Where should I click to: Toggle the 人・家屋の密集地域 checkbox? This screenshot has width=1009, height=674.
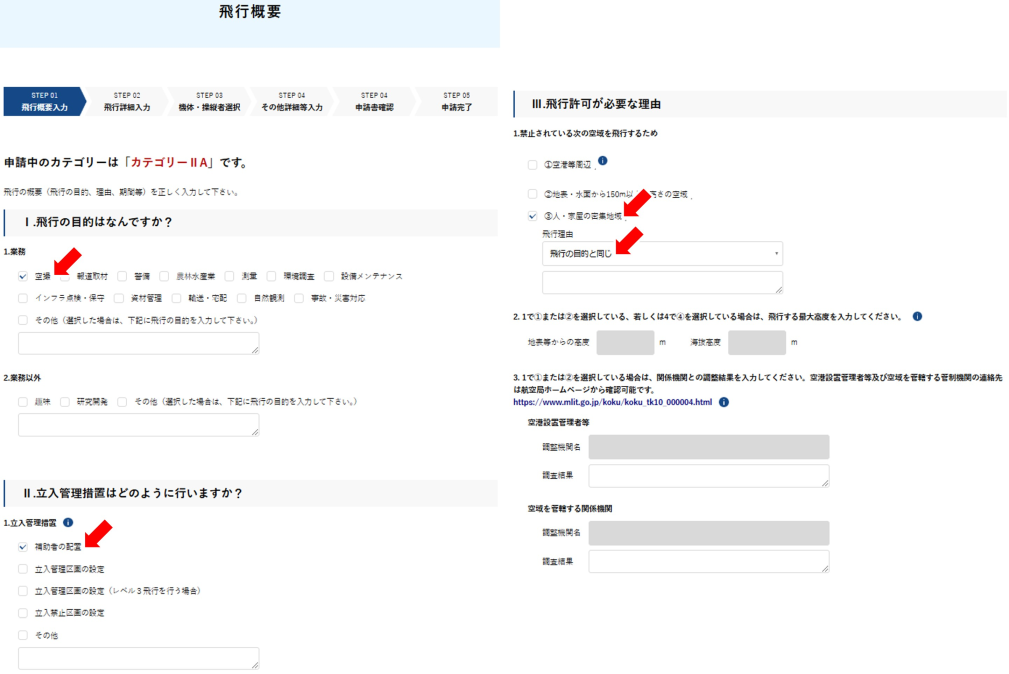(x=533, y=215)
